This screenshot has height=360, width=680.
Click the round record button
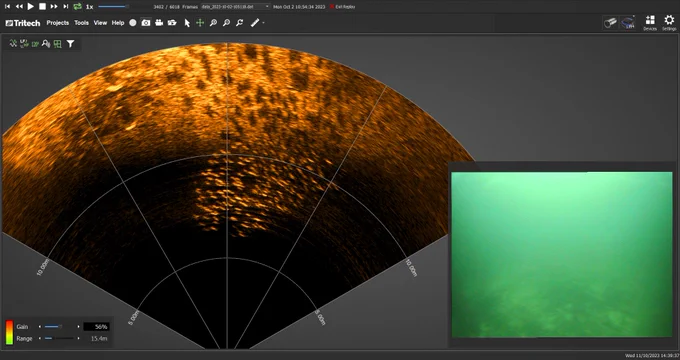(133, 23)
